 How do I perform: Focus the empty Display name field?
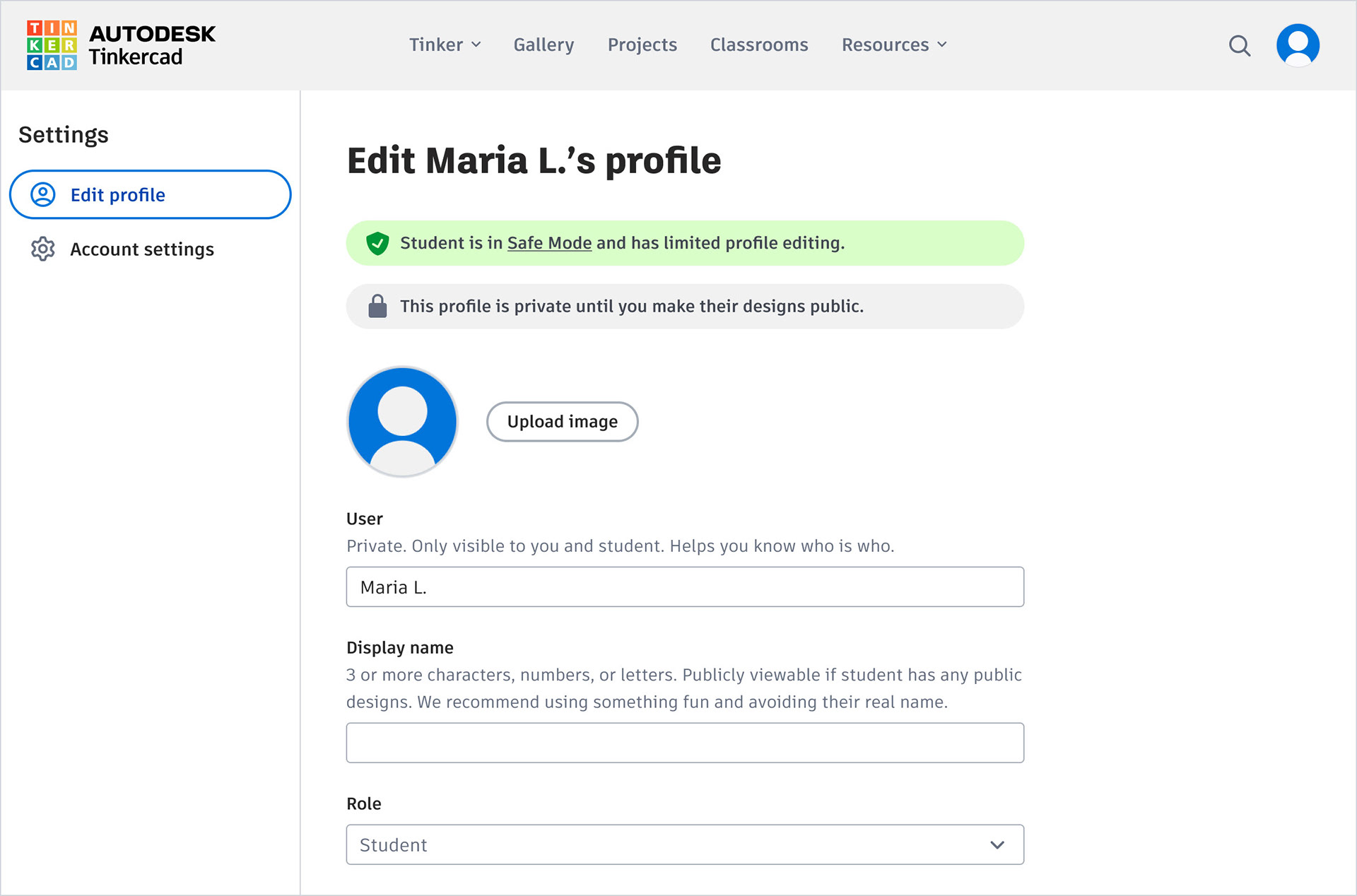(x=684, y=743)
